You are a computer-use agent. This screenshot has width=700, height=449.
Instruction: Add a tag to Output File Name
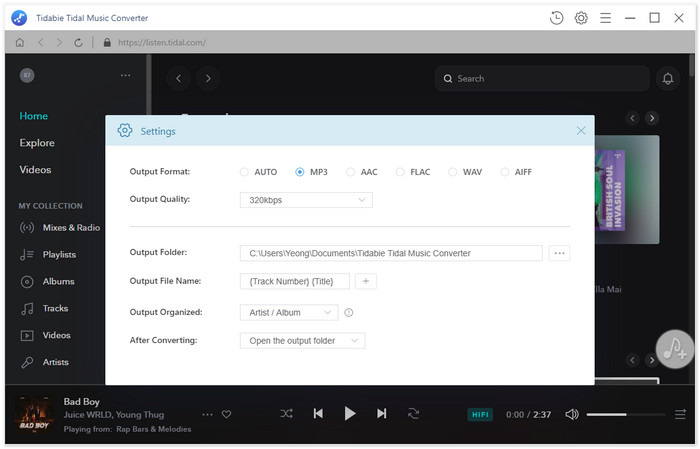pyautogui.click(x=366, y=282)
